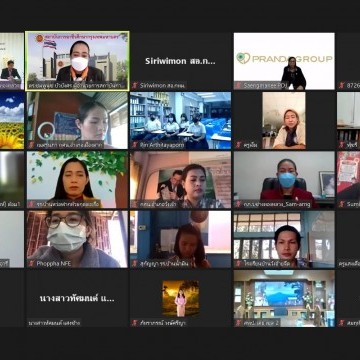Viewport: 360px width, 360px height.
Task: Select the library classroom students video tile
Action: [x=180, y=120]
